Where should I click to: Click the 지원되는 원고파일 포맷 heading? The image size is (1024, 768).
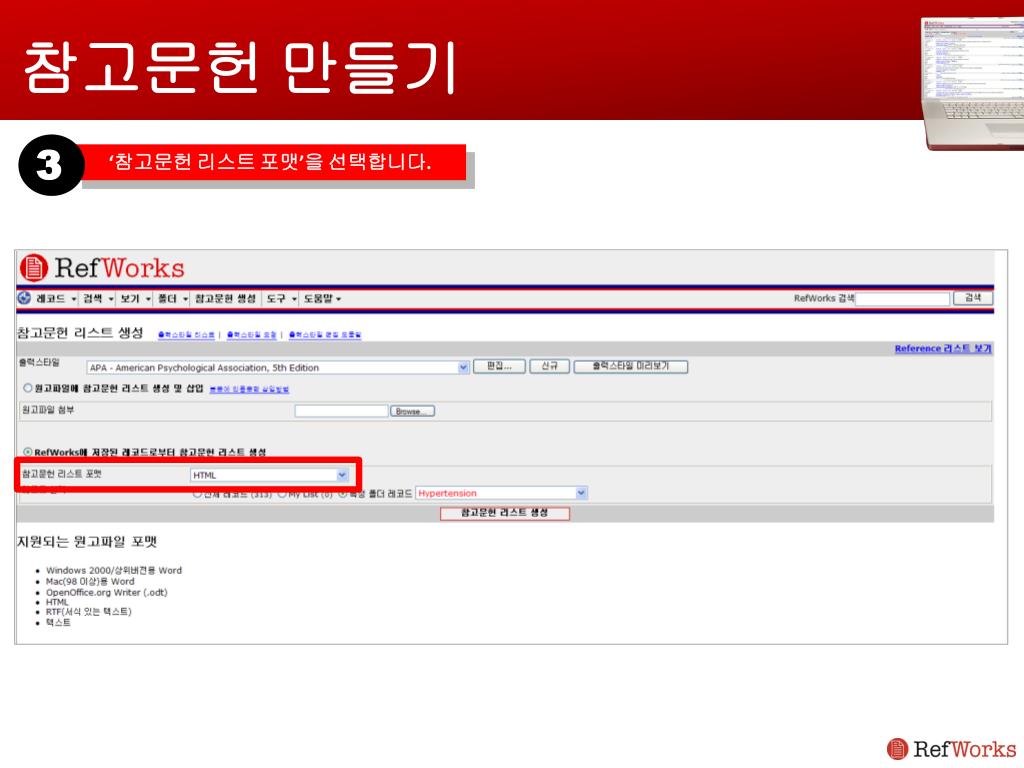pyautogui.click(x=87, y=542)
